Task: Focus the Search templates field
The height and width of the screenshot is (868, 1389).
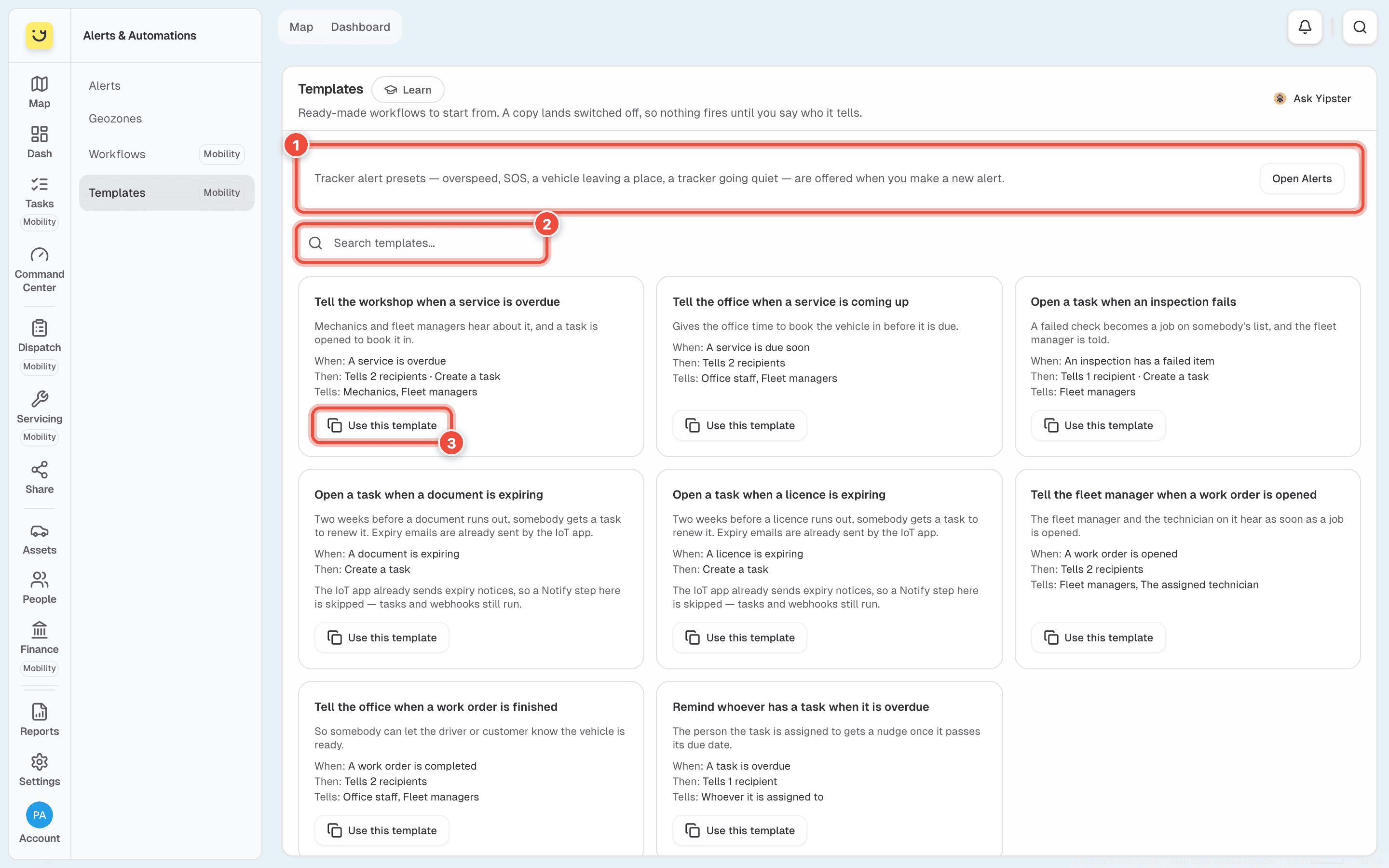Action: (x=422, y=243)
